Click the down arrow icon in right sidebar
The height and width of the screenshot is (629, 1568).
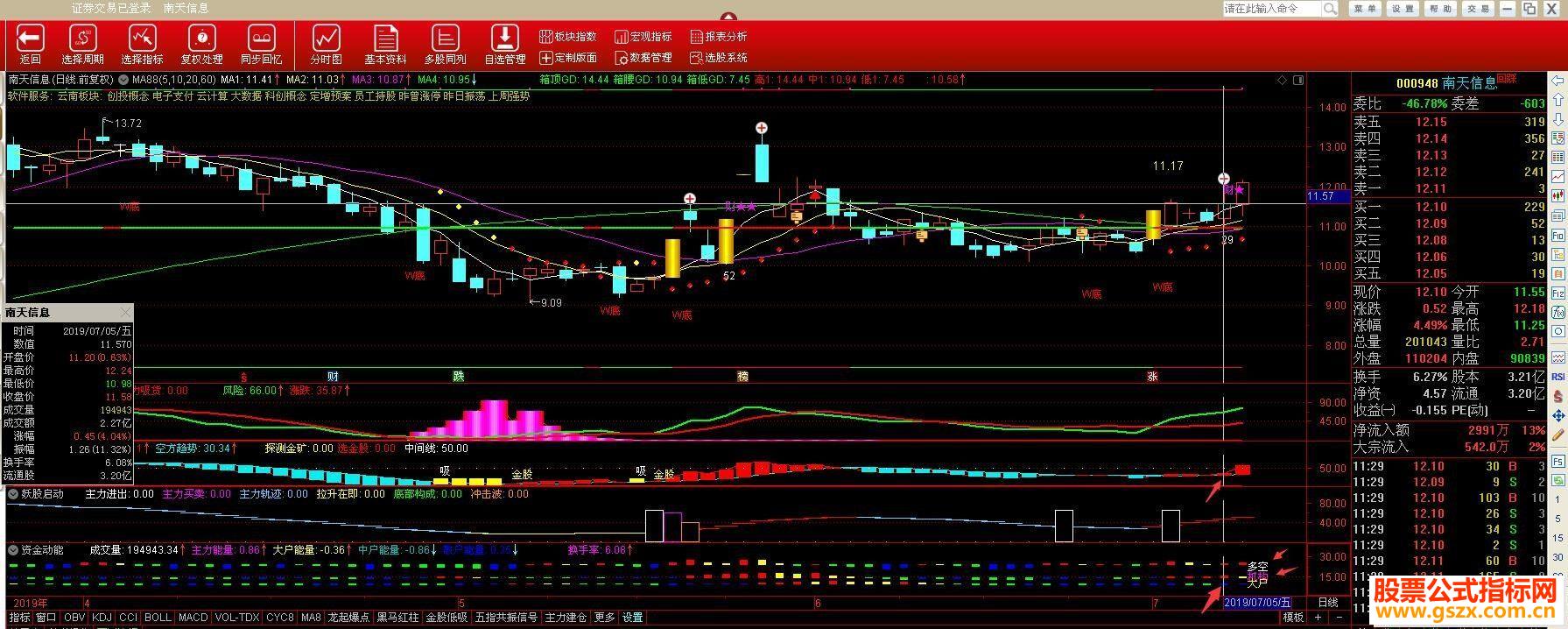1558,120
